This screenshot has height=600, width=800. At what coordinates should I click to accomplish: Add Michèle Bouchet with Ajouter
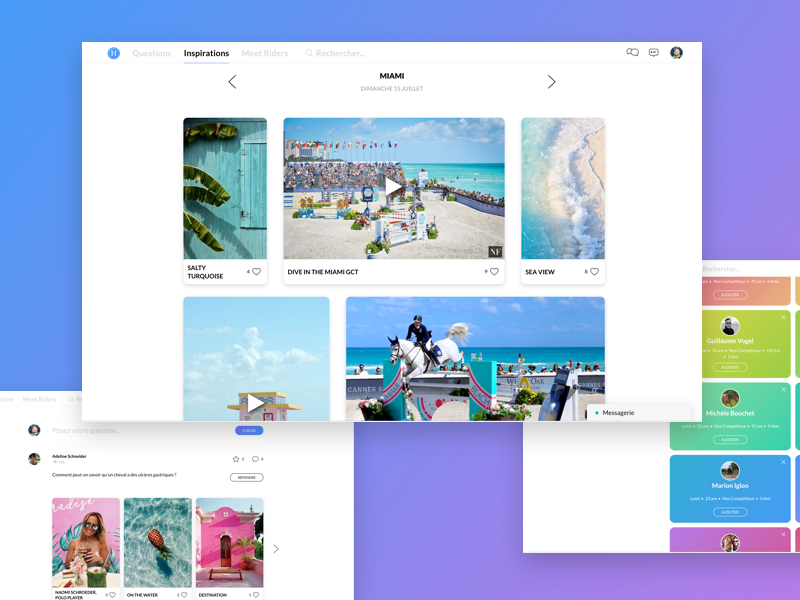(730, 440)
